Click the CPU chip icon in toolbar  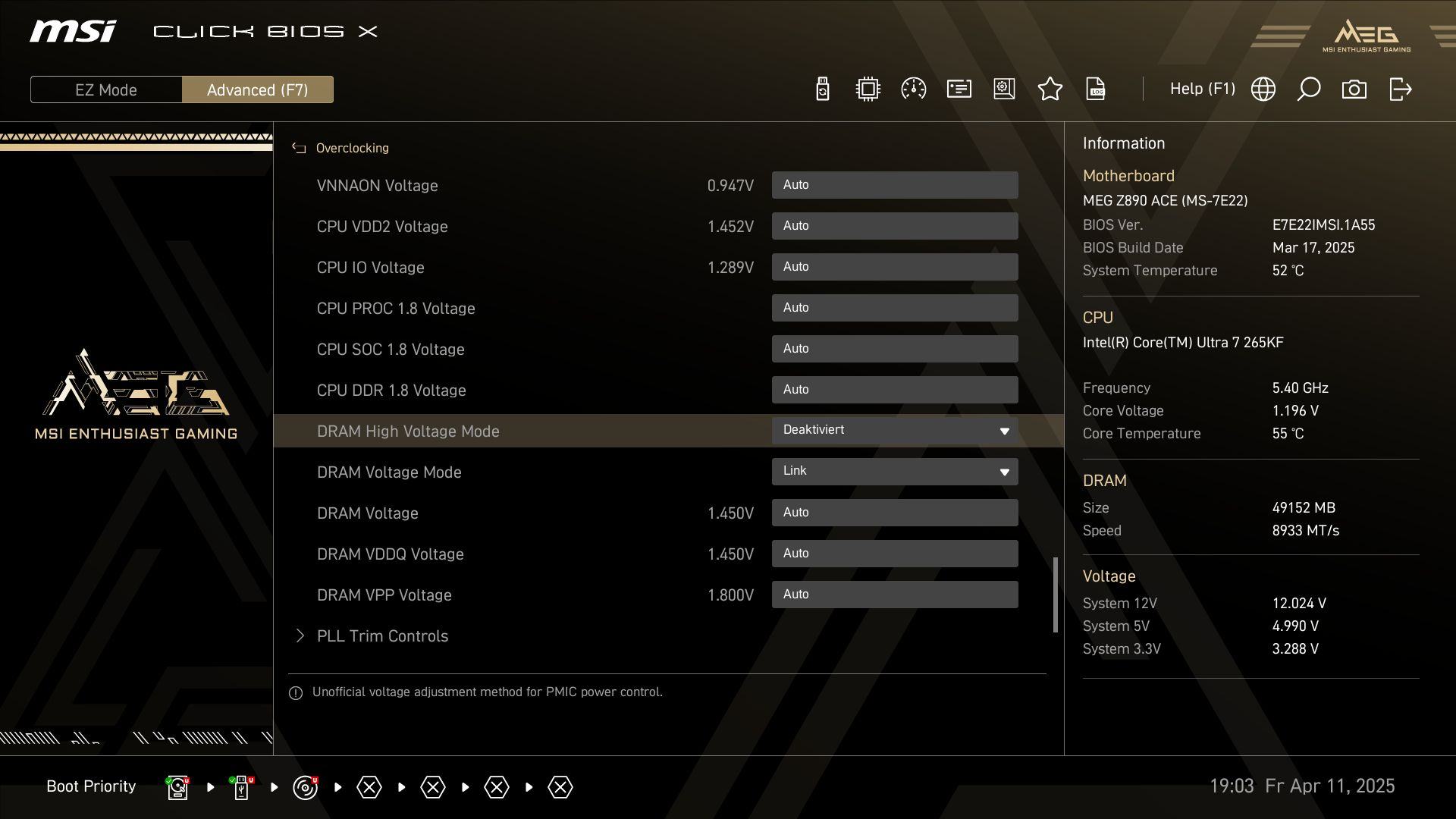coord(868,89)
